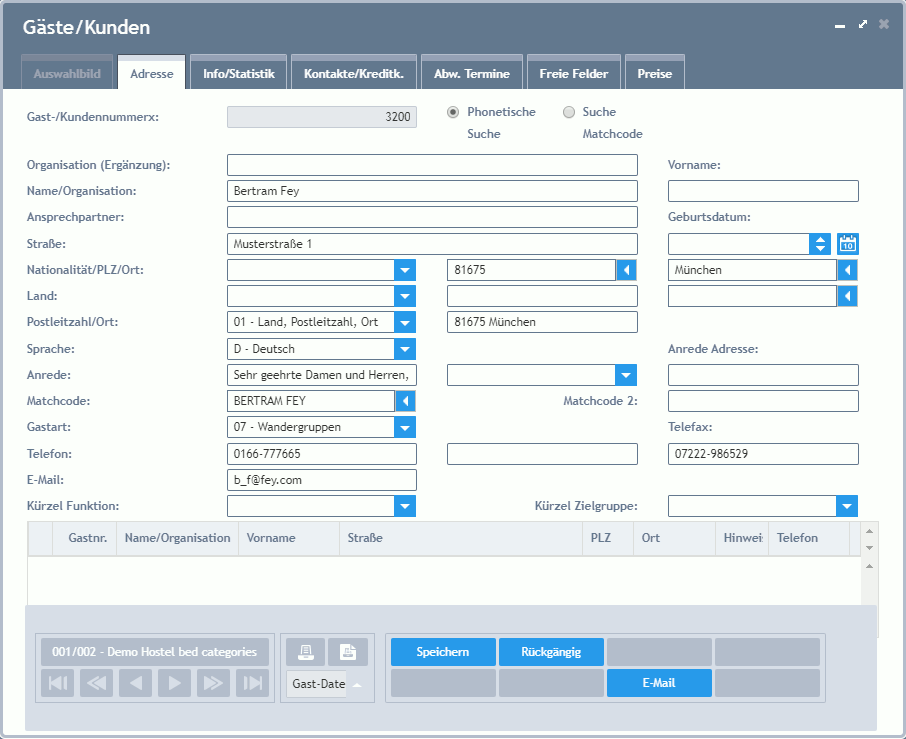This screenshot has width=906, height=739.
Task: Open the dropdown next to Anrede field
Action: [626, 375]
